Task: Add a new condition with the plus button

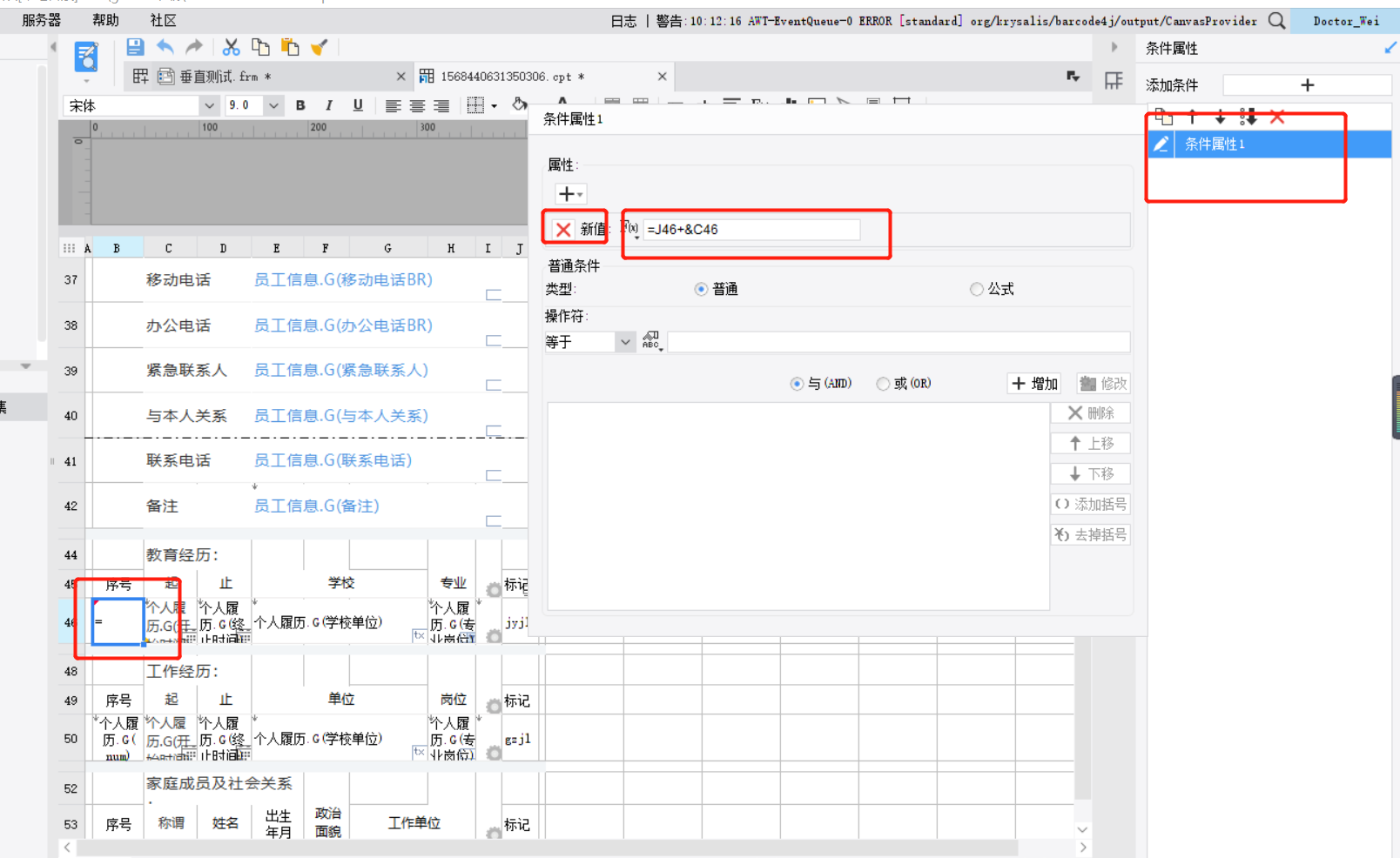Action: 1307,84
